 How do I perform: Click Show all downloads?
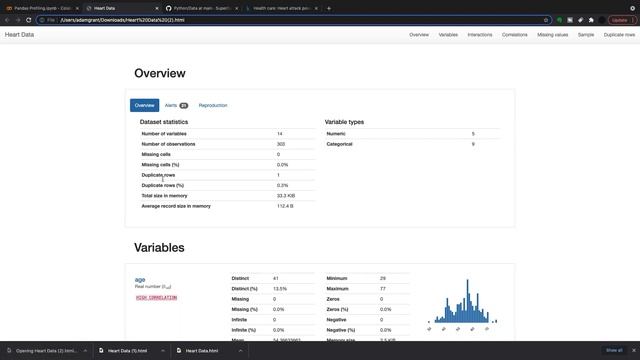click(x=614, y=350)
